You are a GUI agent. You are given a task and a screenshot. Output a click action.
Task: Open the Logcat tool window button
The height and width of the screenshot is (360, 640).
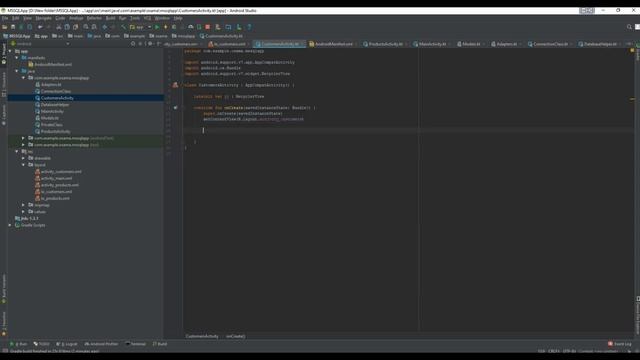point(67,344)
